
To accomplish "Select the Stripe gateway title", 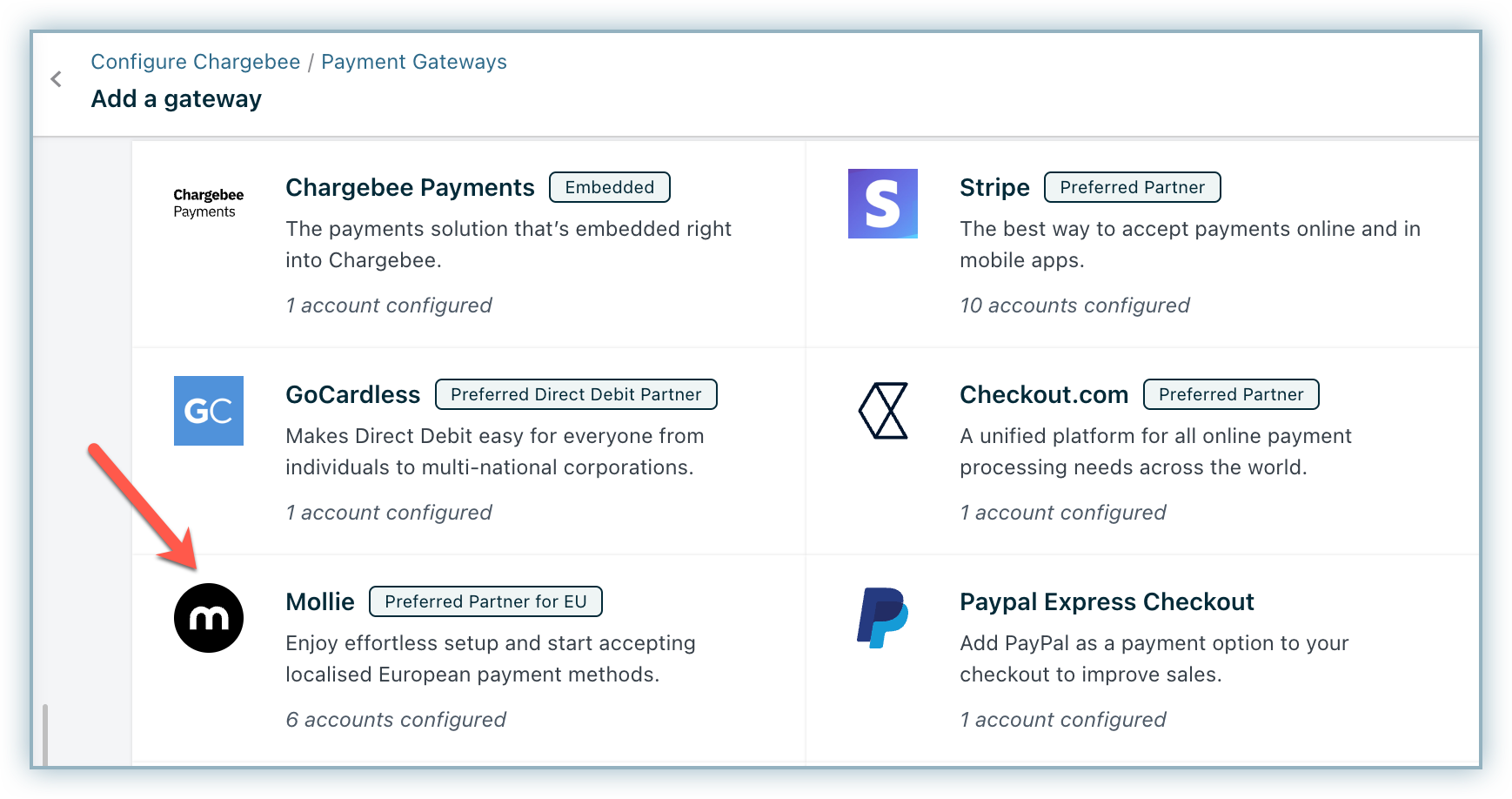I will click(994, 188).
